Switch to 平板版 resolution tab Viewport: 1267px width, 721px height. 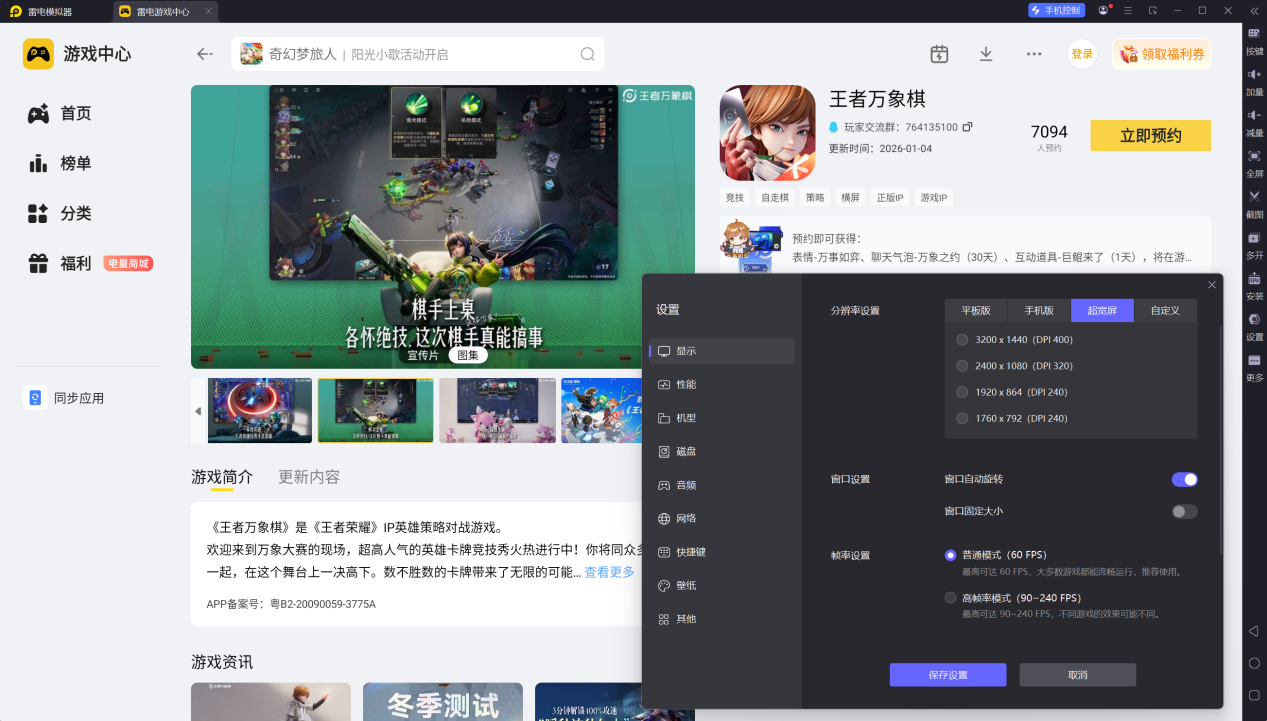point(976,310)
